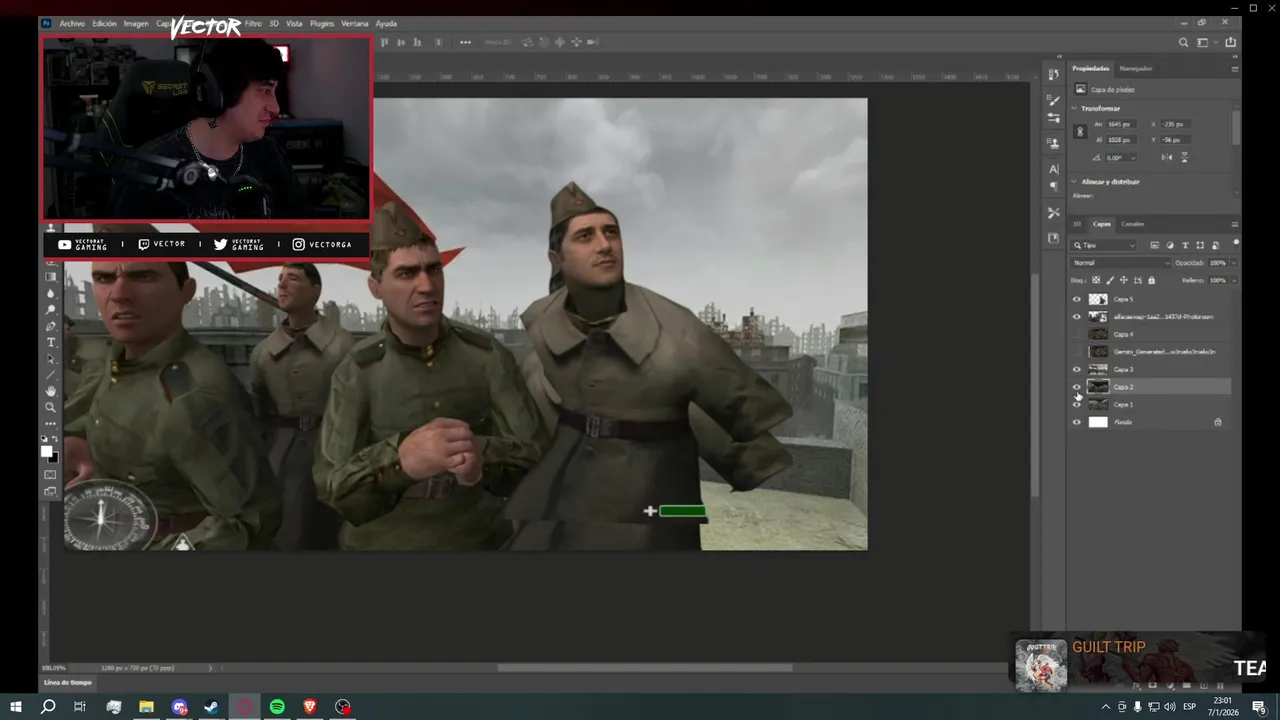Open the Brush Settings panel icon
The image size is (1280, 720).
[1053, 117]
